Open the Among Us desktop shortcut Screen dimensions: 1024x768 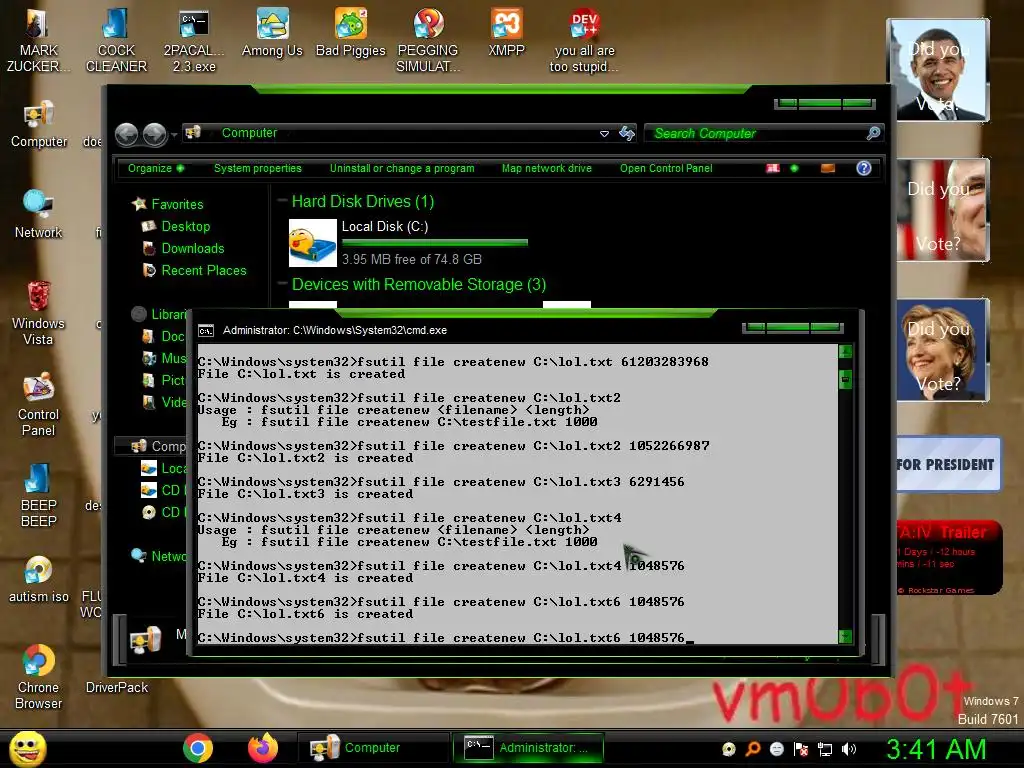tap(272, 33)
